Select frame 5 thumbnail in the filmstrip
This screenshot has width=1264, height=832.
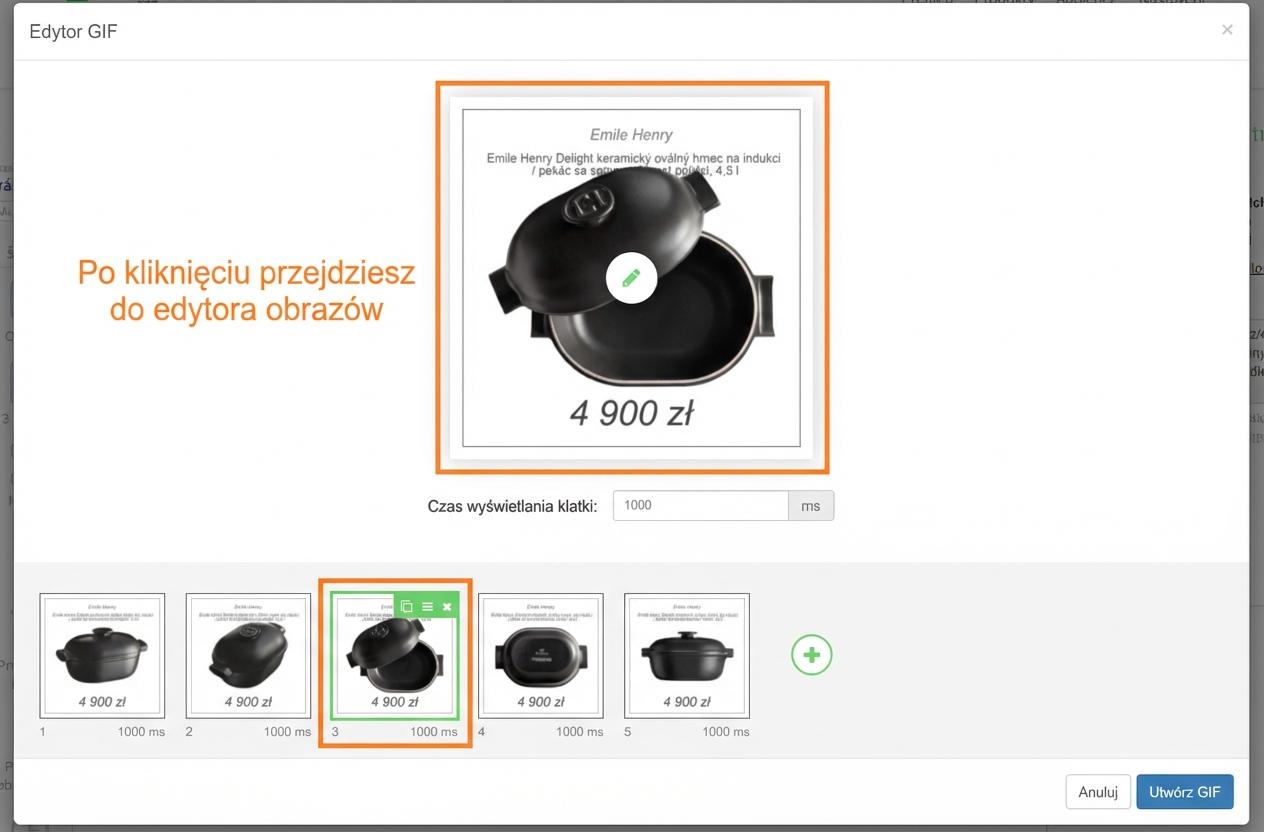(687, 655)
